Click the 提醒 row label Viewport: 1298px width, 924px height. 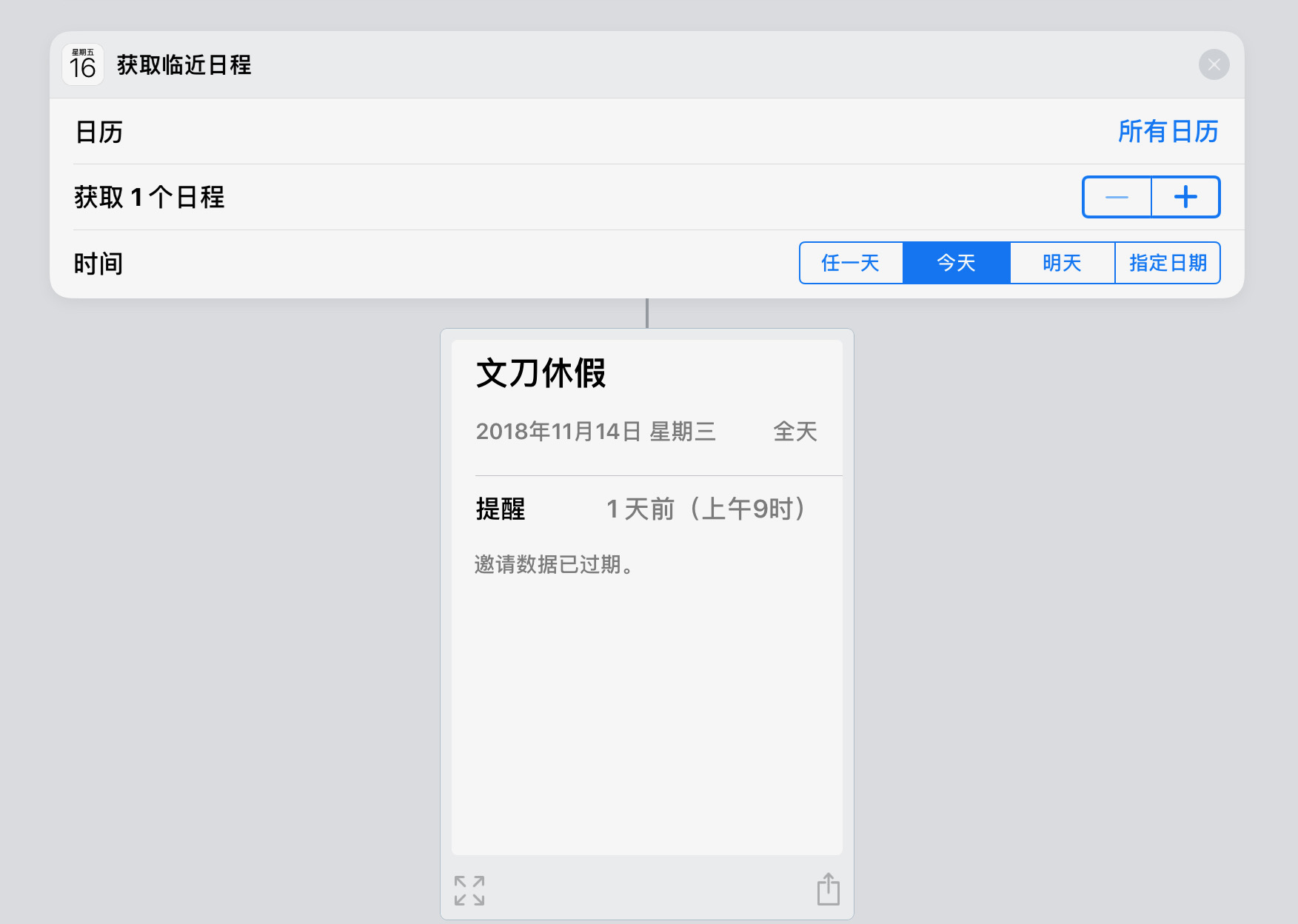(501, 509)
